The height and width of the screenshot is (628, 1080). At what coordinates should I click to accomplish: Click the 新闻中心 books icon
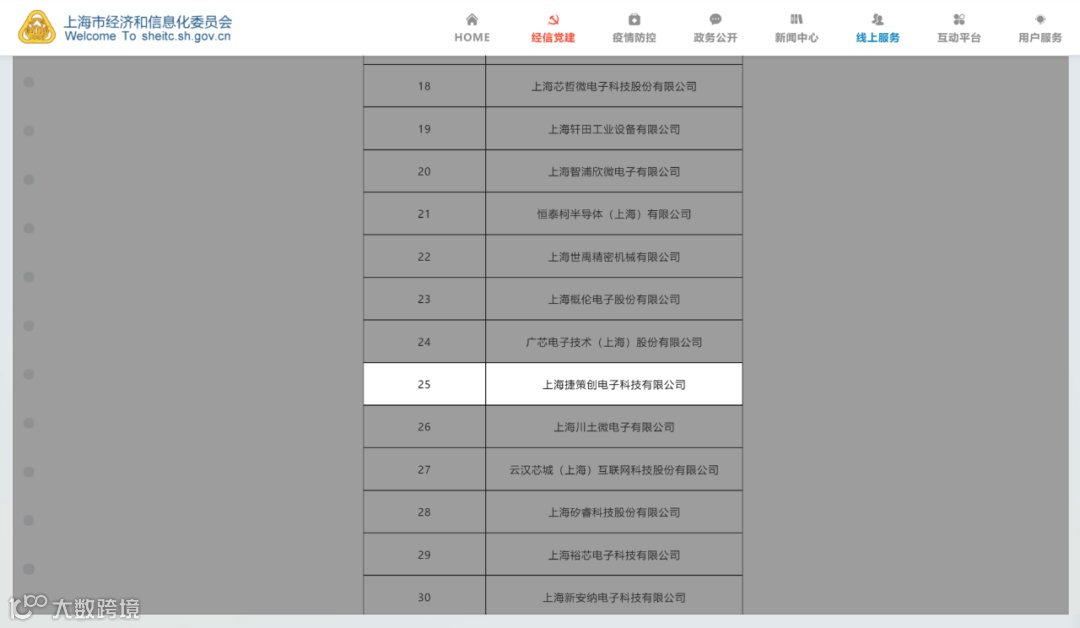click(x=796, y=19)
